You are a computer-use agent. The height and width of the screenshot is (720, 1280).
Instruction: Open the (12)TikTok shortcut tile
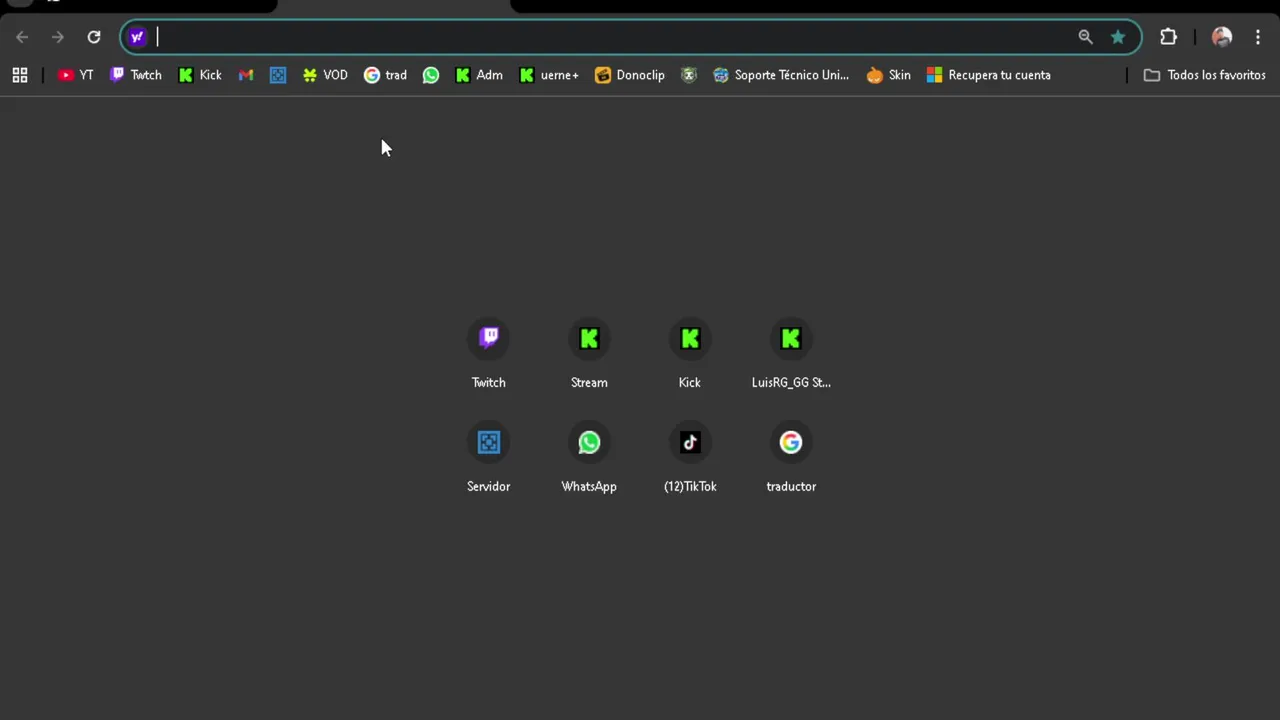tap(690, 459)
